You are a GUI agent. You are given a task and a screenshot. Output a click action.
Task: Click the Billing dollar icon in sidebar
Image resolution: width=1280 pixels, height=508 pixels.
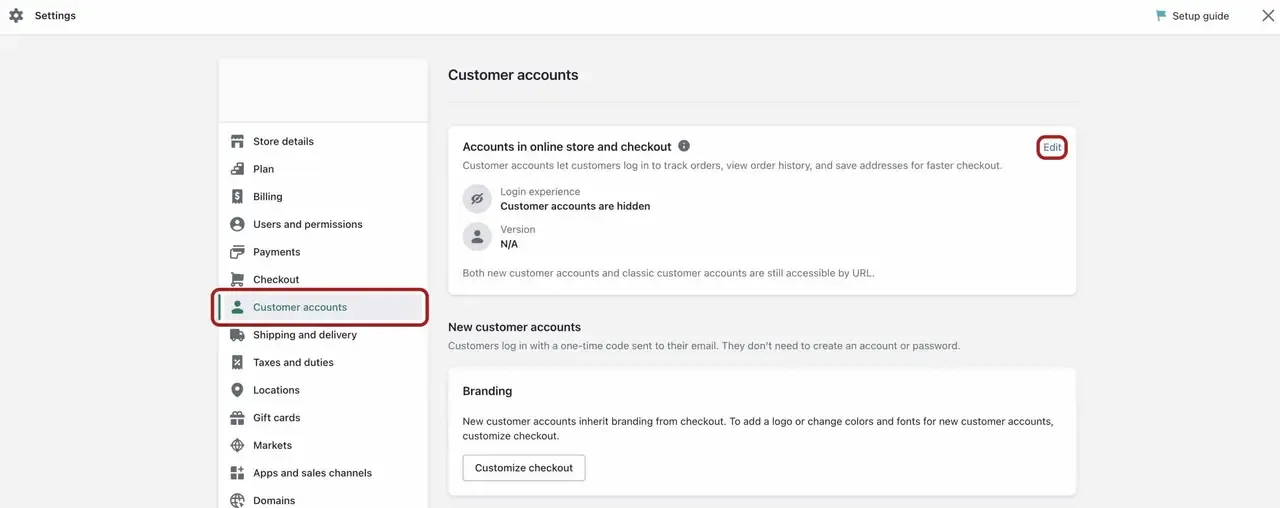click(x=237, y=197)
